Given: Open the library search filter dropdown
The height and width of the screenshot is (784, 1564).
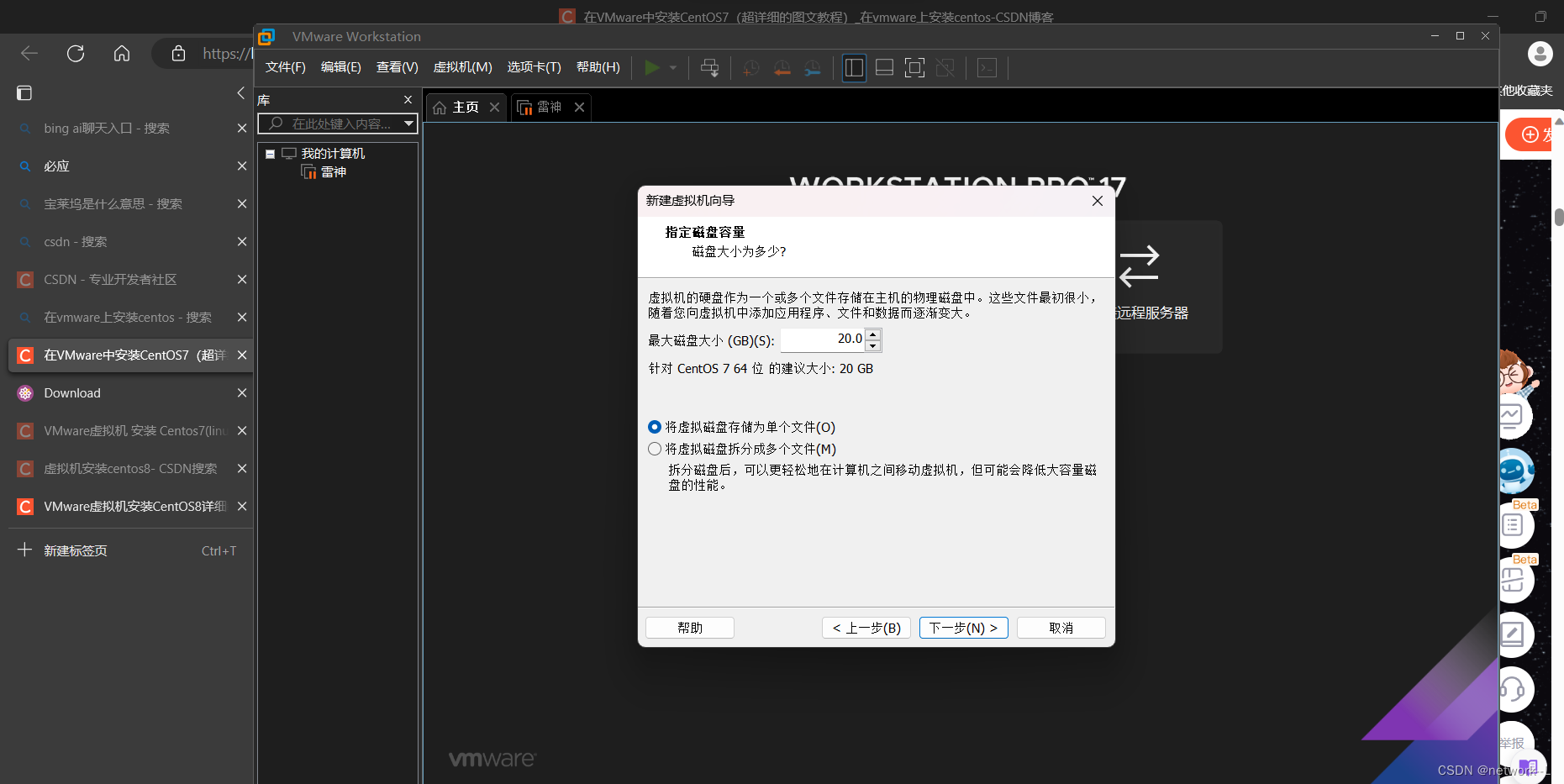Looking at the screenshot, I should (x=408, y=124).
